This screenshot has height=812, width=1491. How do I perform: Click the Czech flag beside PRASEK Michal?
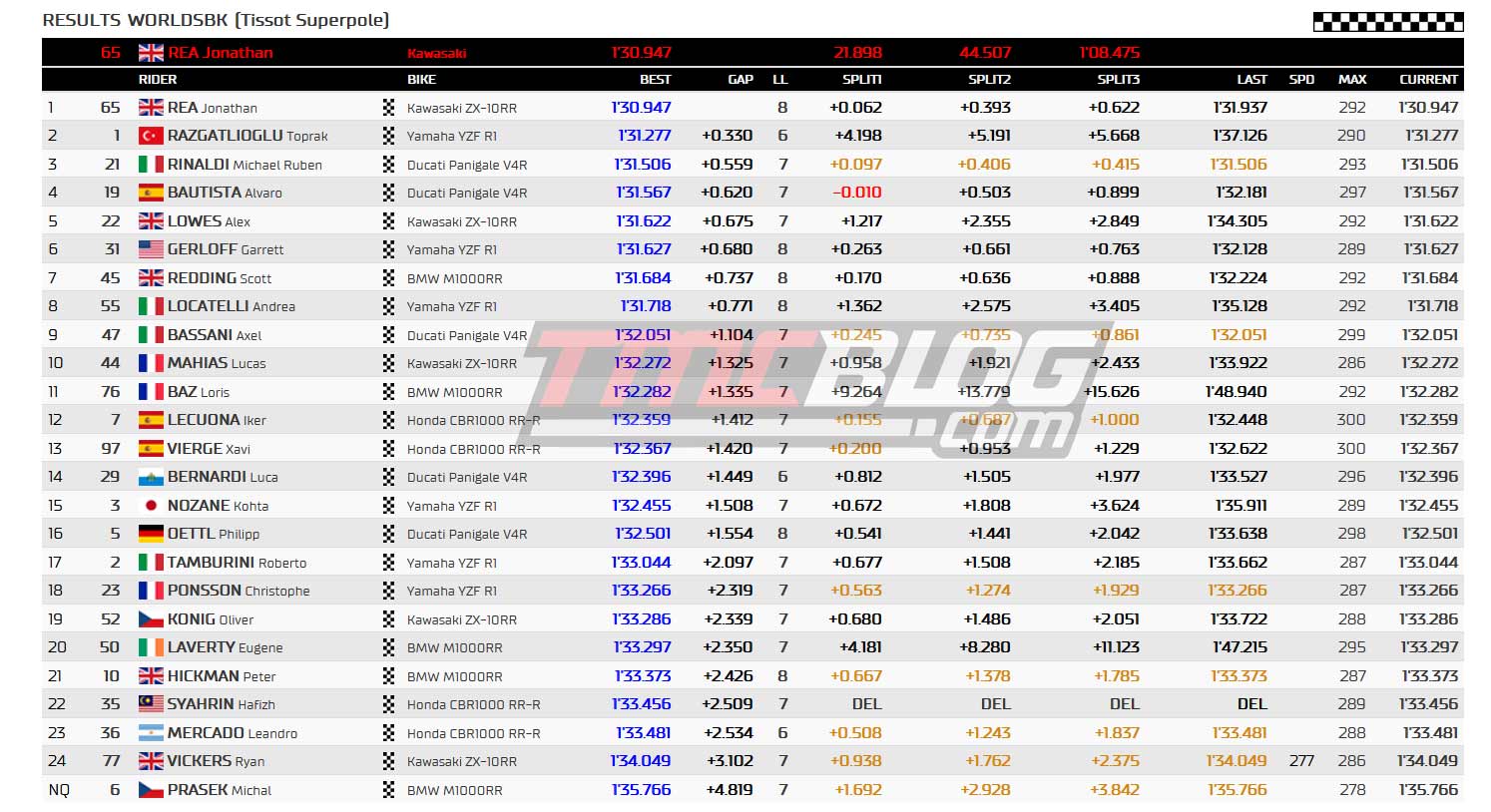(151, 789)
